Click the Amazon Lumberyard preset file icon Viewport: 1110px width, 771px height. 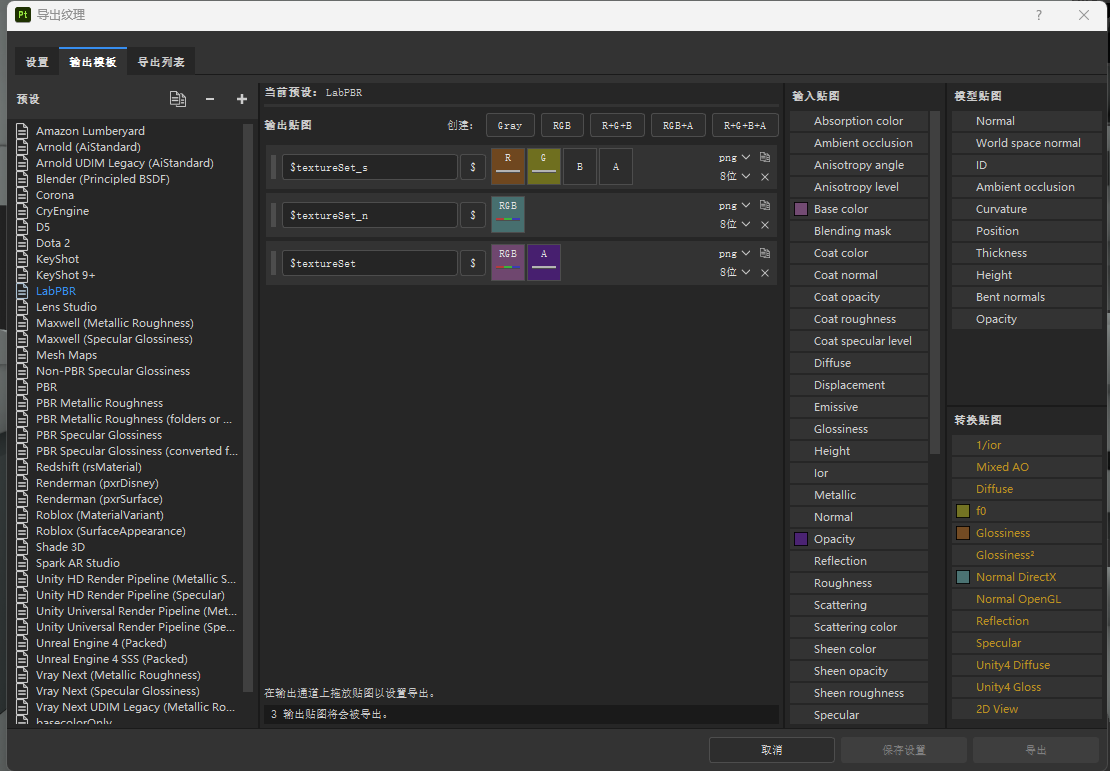[x=23, y=131]
